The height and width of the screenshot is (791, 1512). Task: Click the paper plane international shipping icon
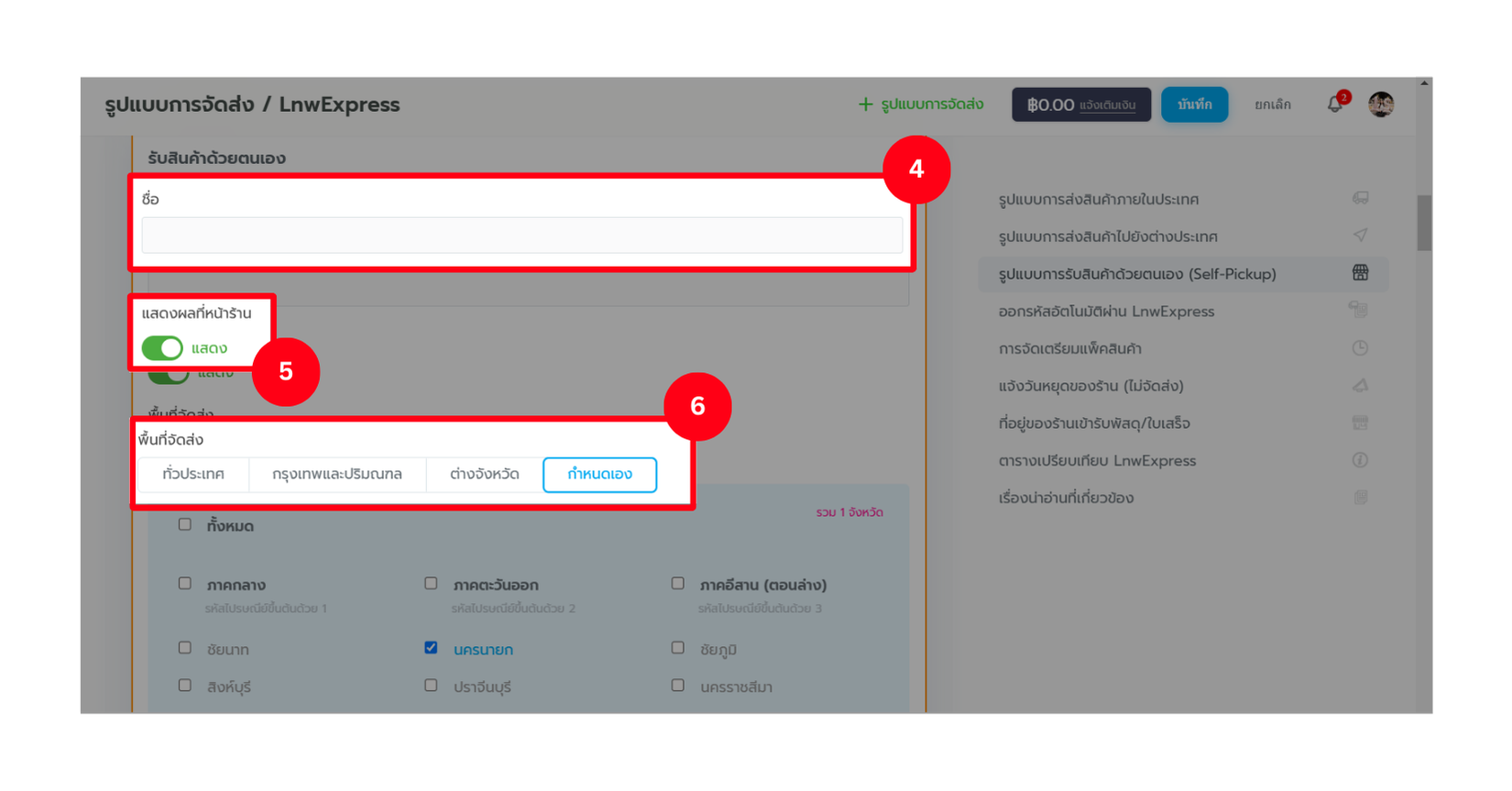pos(1361,236)
